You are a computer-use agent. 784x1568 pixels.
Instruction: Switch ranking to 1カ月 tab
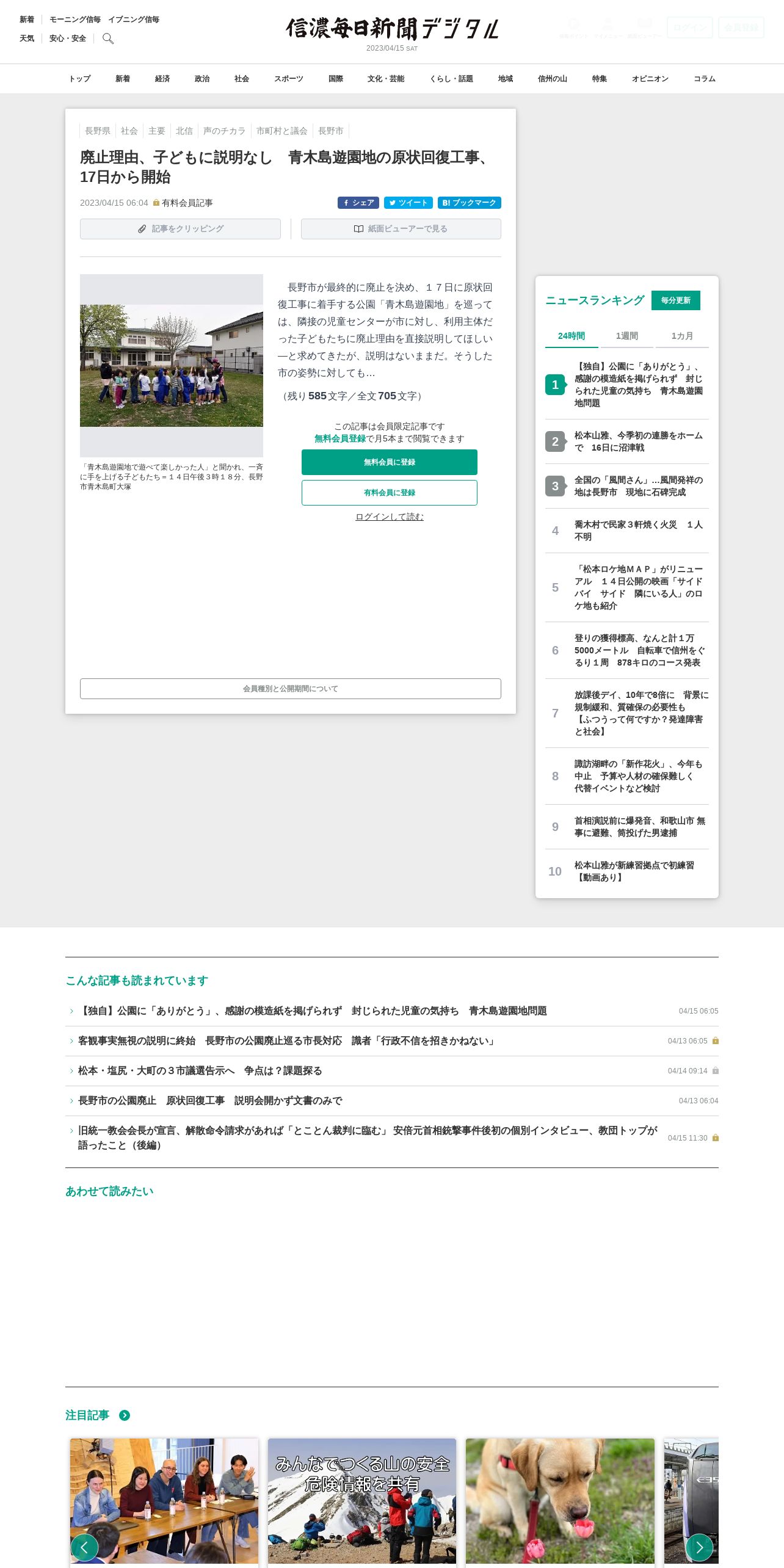[682, 336]
